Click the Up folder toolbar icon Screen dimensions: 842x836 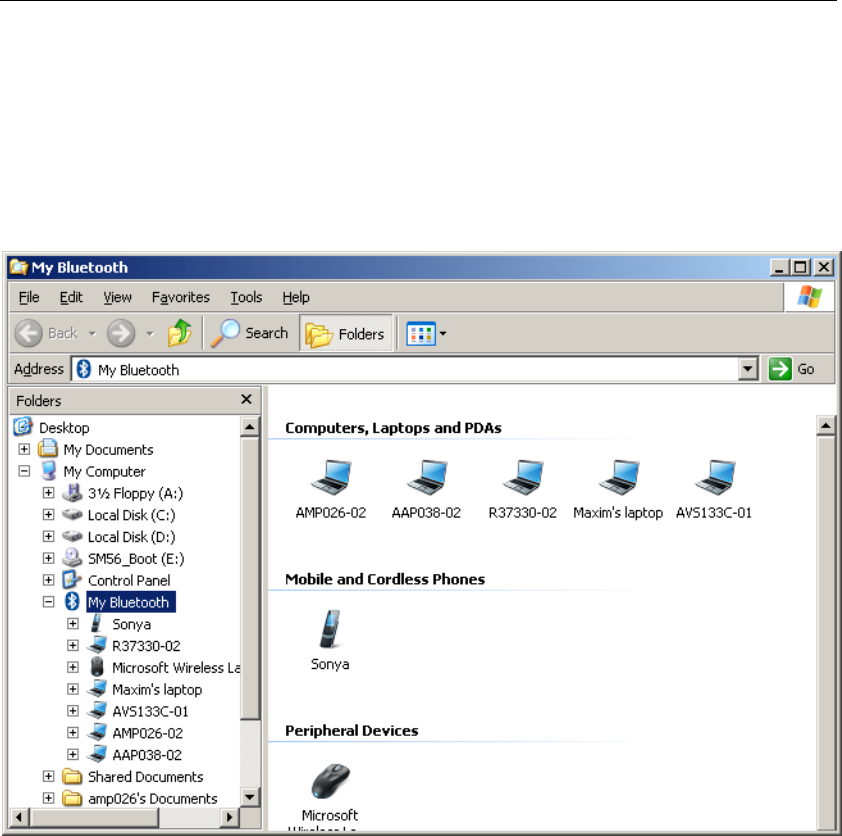tap(179, 333)
